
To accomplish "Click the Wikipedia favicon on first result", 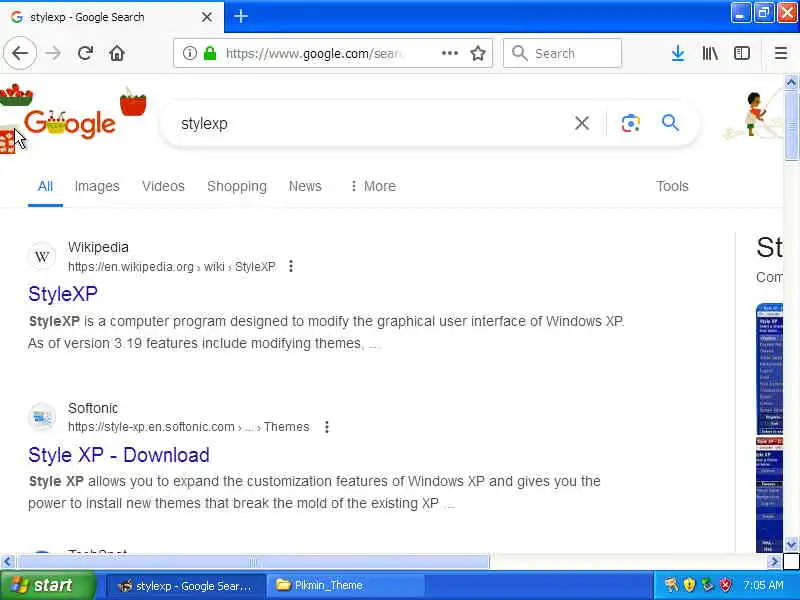I will [42, 256].
